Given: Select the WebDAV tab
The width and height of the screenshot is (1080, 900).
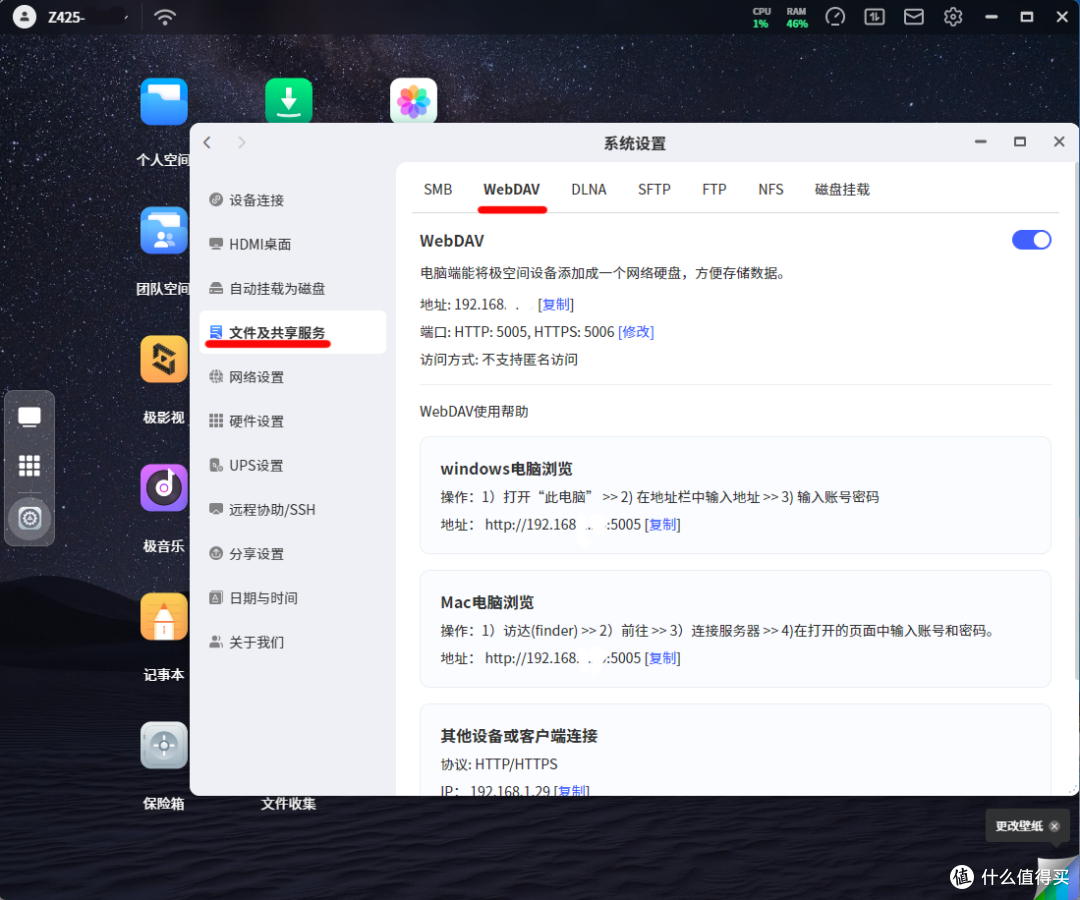Looking at the screenshot, I should (512, 189).
